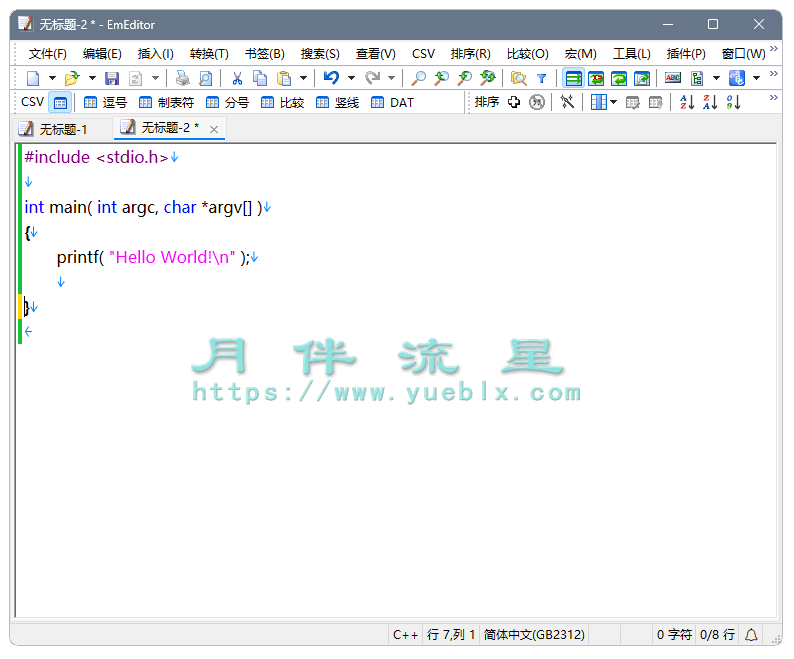Viewport: 794px width, 659px height.
Task: Click the printf line in the editor
Action: 153,257
